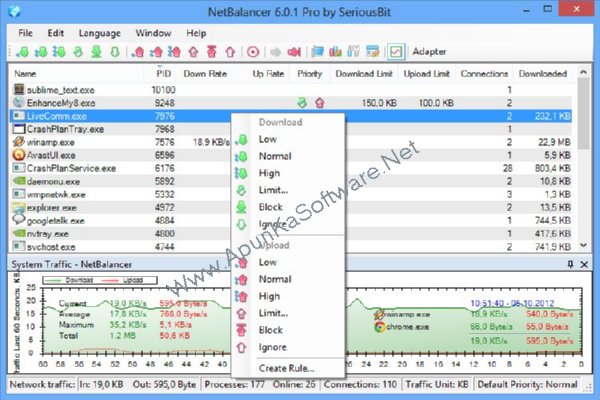
Task: Sort by the Down Rate column header
Action: (205, 74)
